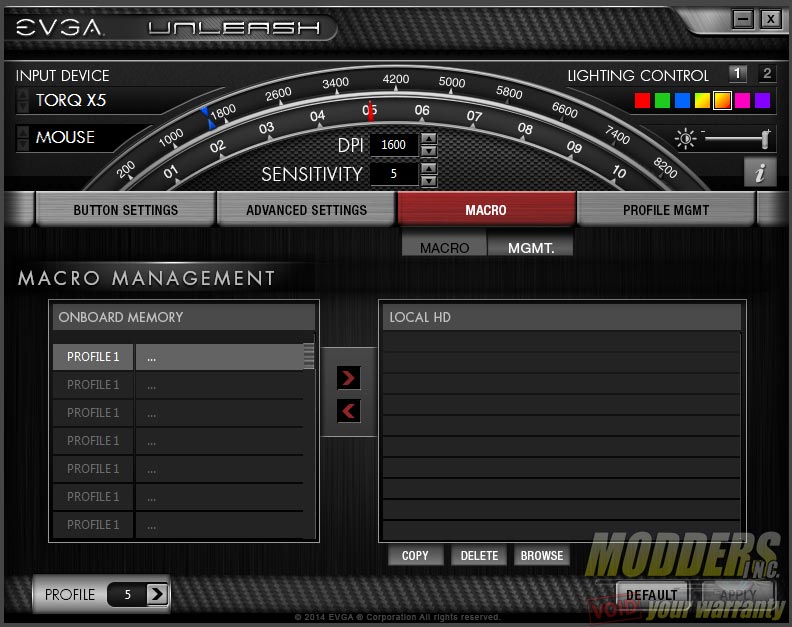Decrease sensitivity with the down arrow
Image resolution: width=792 pixels, height=627 pixels.
click(x=429, y=180)
